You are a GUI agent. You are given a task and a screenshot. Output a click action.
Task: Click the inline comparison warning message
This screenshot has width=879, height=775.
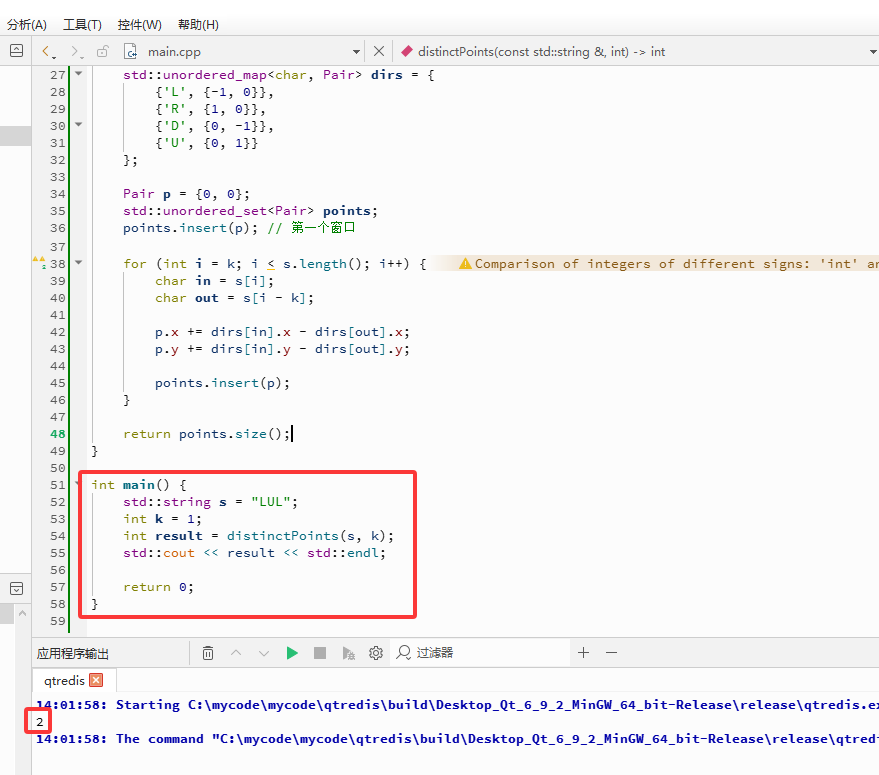(668, 264)
